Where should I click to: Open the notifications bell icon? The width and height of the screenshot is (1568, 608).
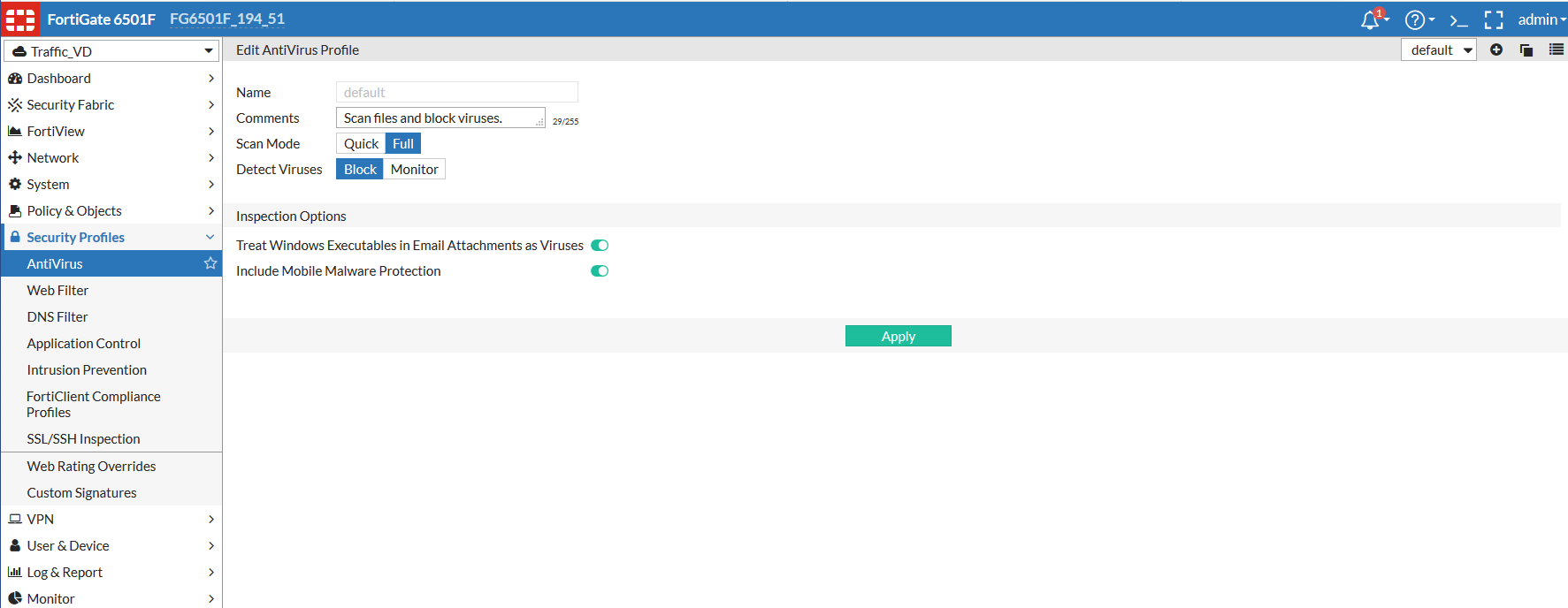1371,19
